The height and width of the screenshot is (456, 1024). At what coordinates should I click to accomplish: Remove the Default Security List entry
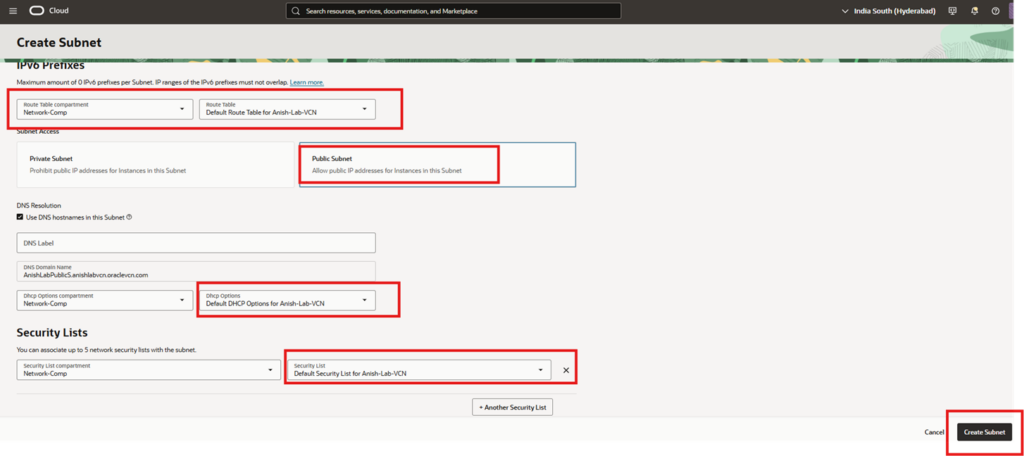click(x=566, y=371)
